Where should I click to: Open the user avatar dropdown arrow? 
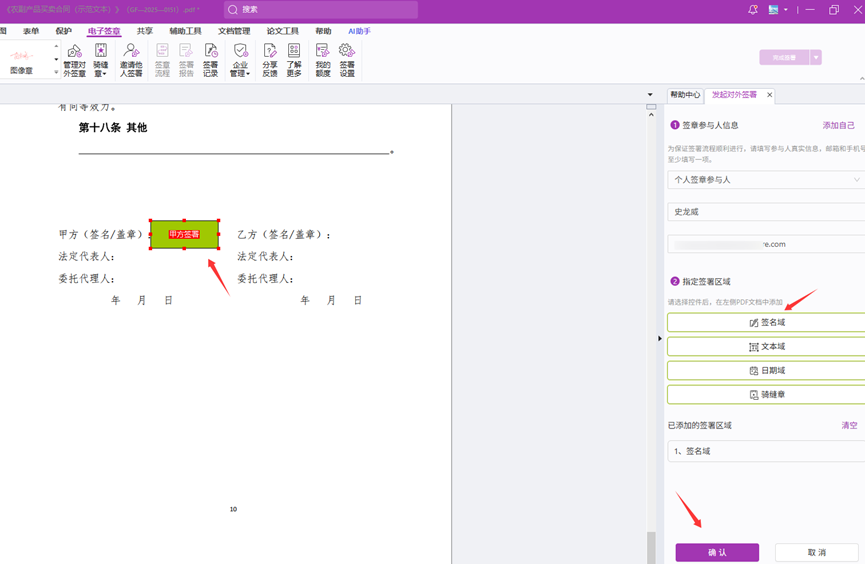coord(786,10)
